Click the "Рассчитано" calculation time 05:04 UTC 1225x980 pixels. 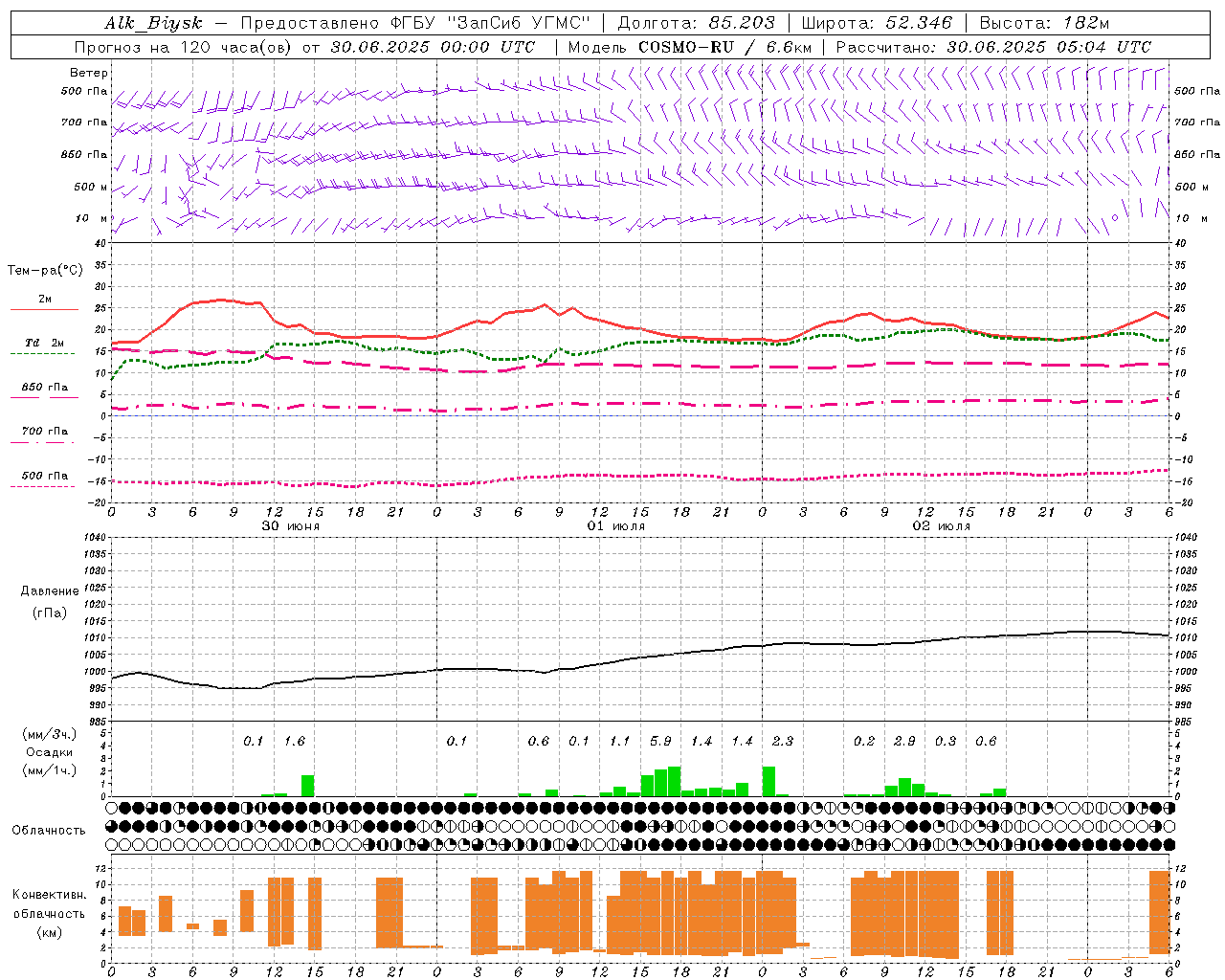pyautogui.click(x=1102, y=47)
